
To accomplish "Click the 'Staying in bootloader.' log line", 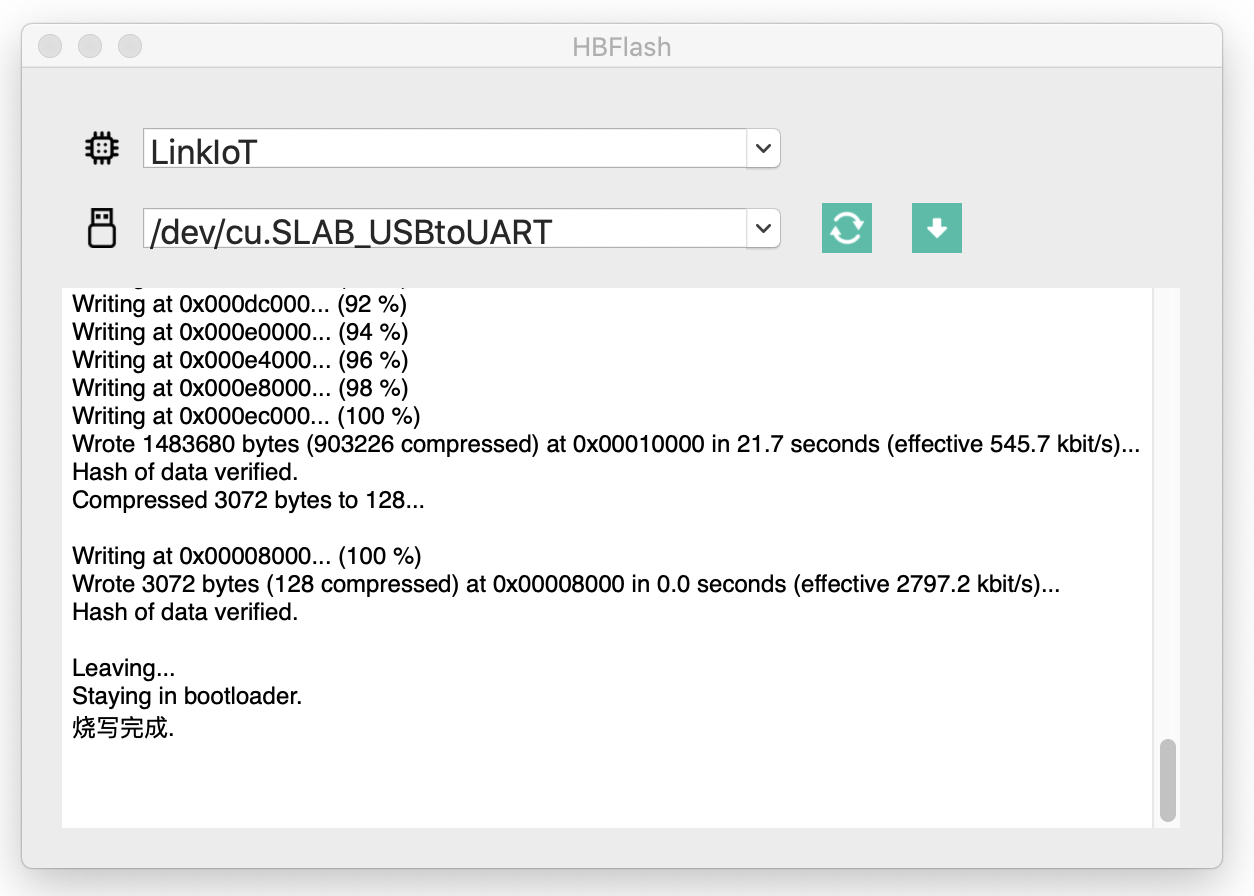I will tap(187, 696).
